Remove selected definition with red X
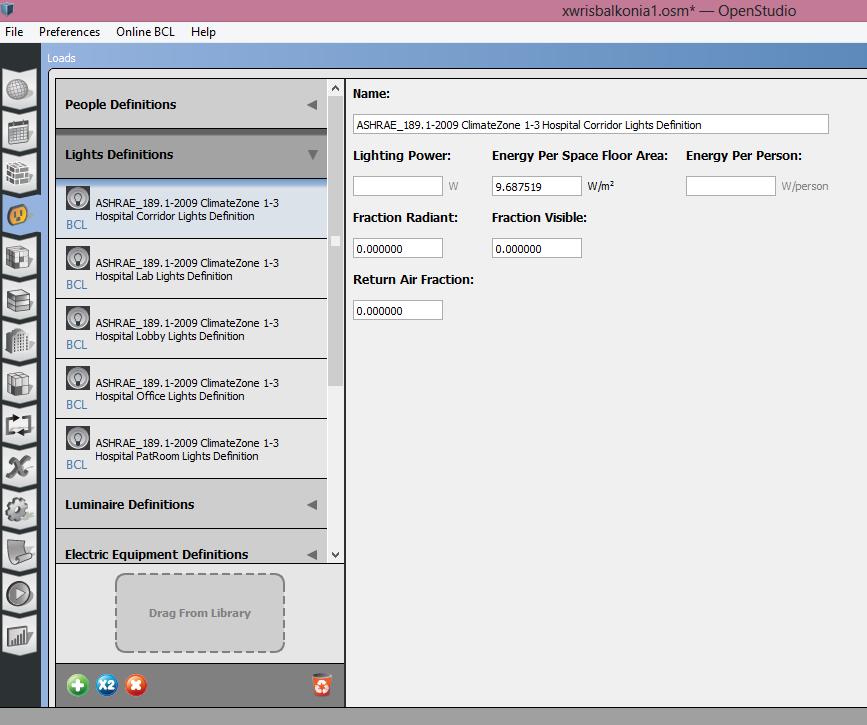867x725 pixels. tap(136, 685)
